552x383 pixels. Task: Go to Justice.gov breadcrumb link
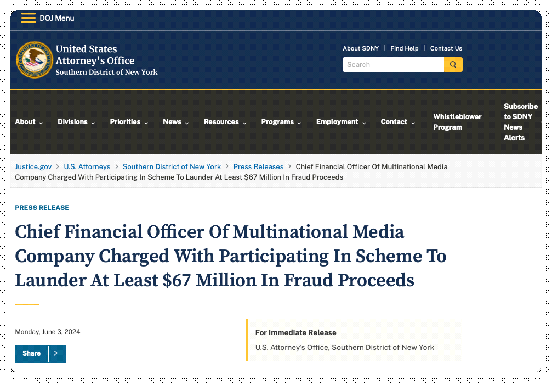point(33,167)
